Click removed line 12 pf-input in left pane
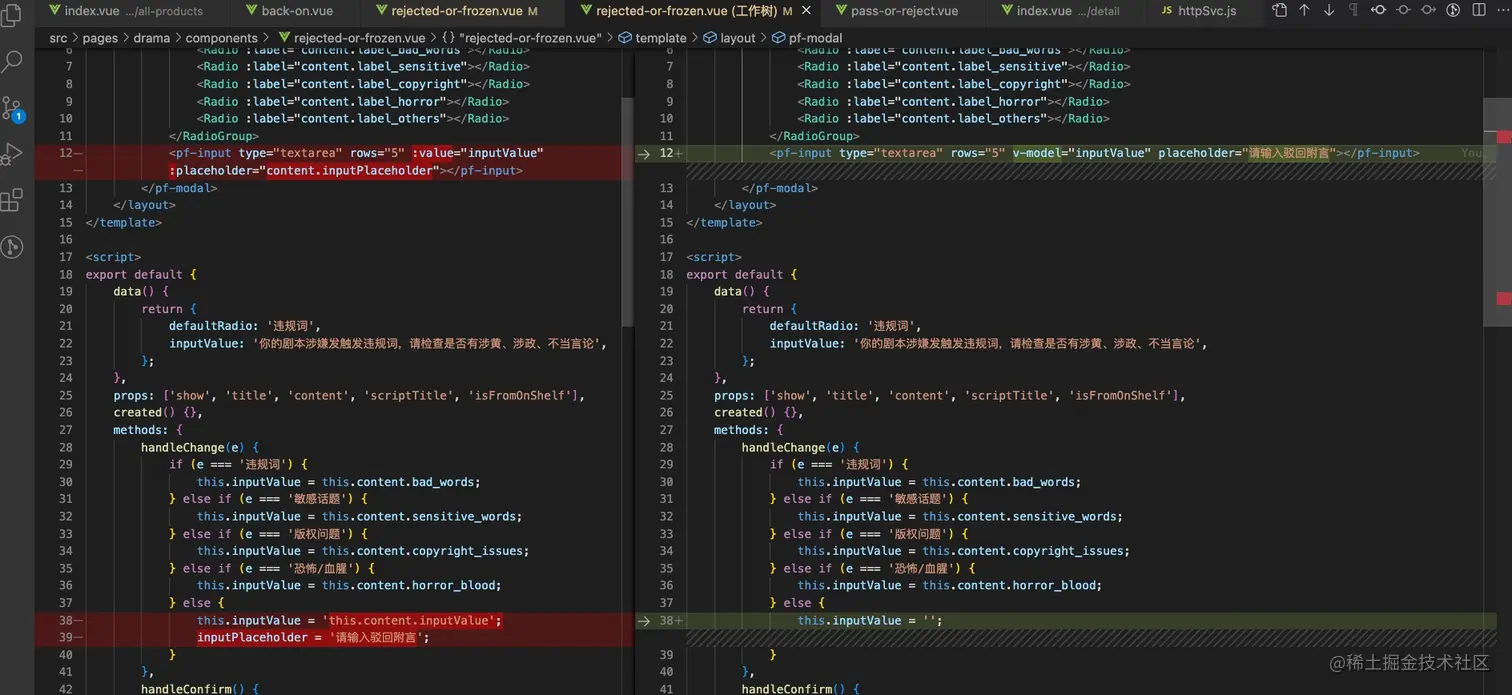The height and width of the screenshot is (695, 1512). (x=356, y=153)
